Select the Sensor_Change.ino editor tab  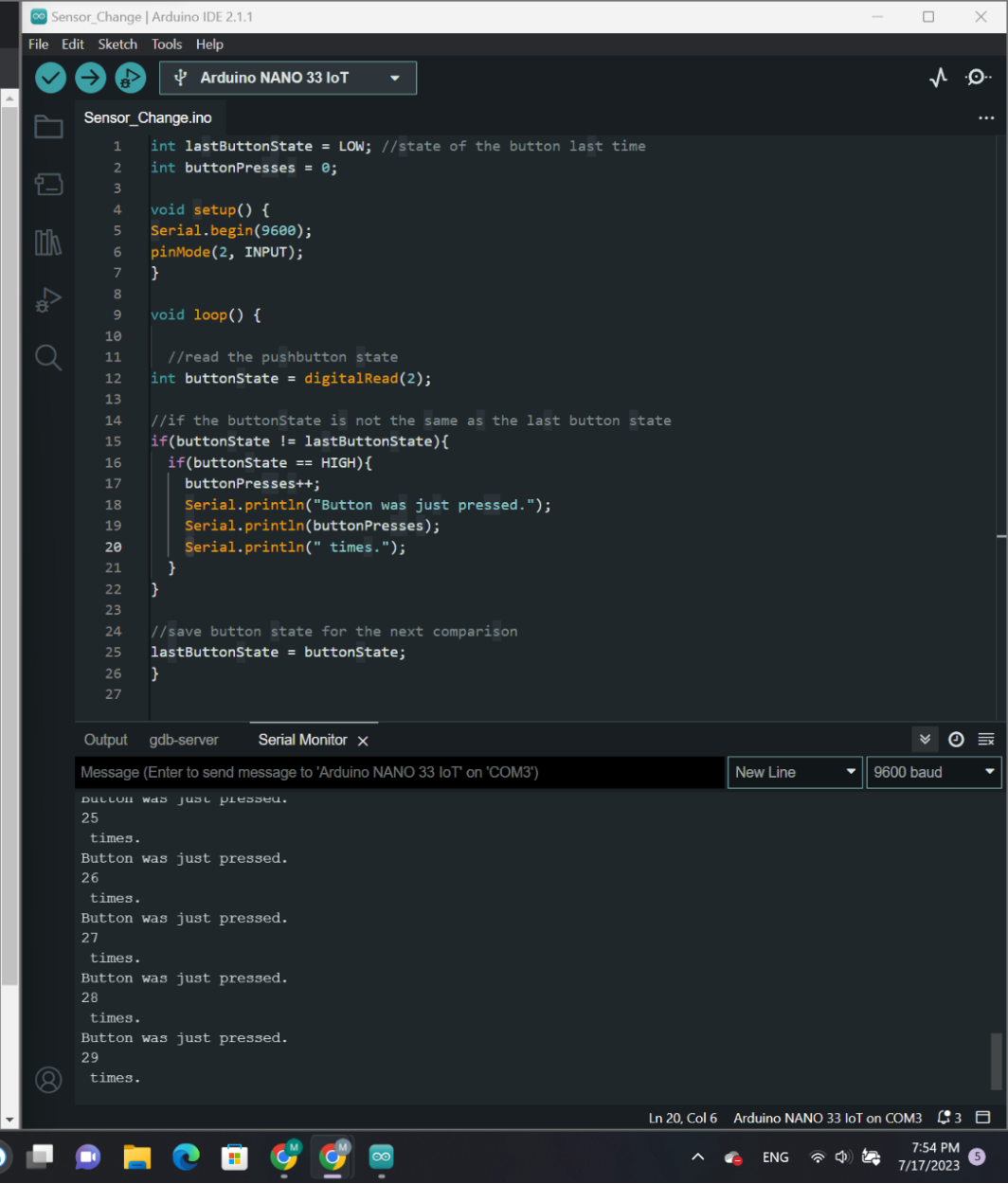(x=148, y=118)
